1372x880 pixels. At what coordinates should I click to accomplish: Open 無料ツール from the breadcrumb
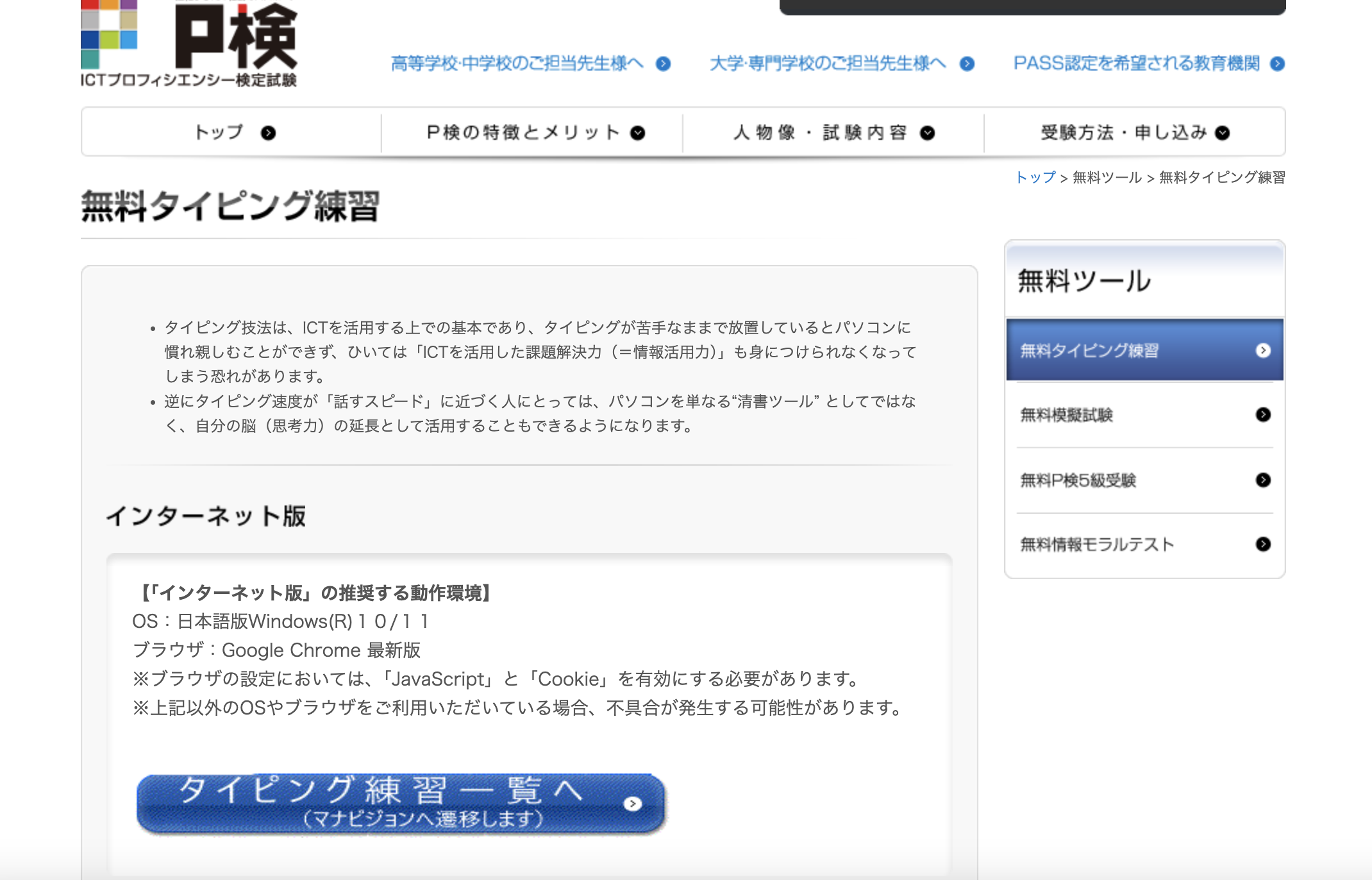point(1107,176)
